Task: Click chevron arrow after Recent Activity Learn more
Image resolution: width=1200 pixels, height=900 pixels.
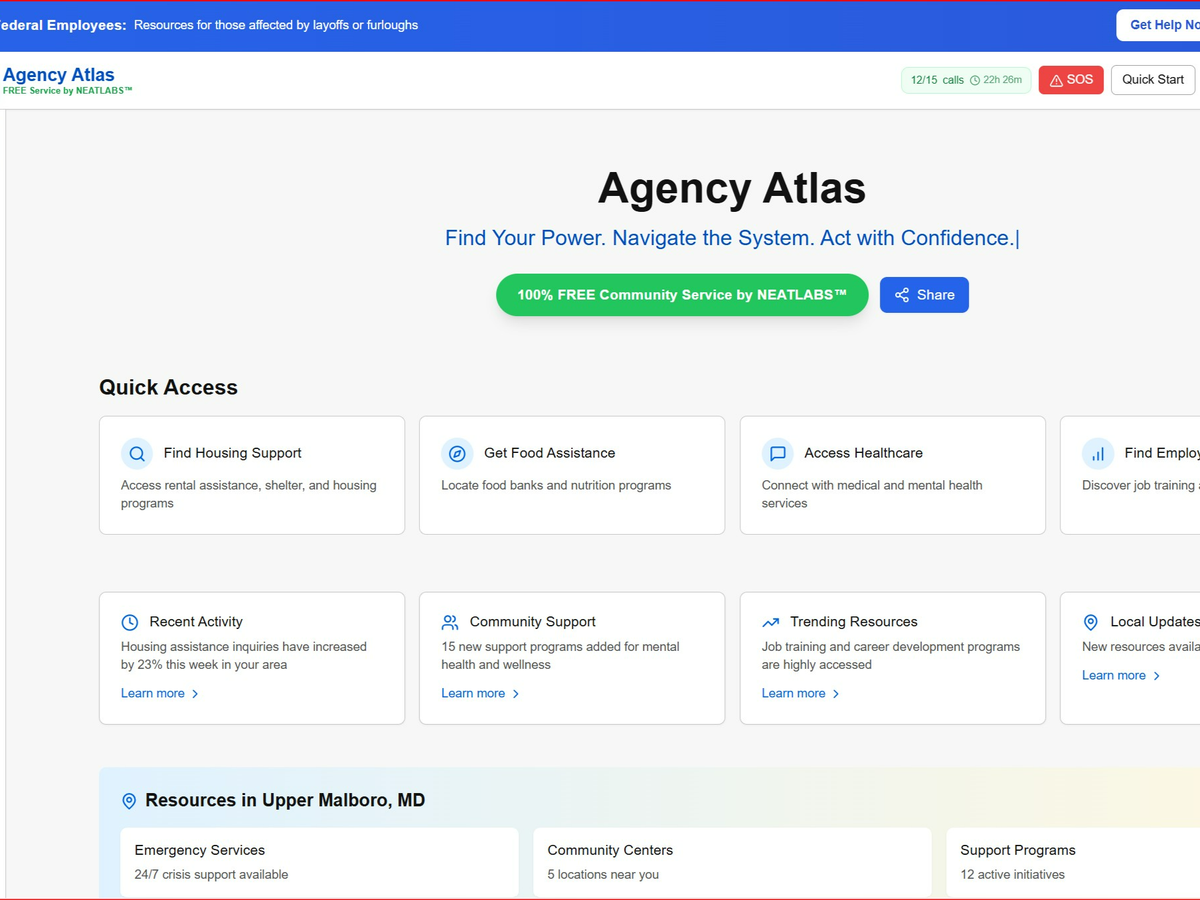Action: tap(195, 694)
